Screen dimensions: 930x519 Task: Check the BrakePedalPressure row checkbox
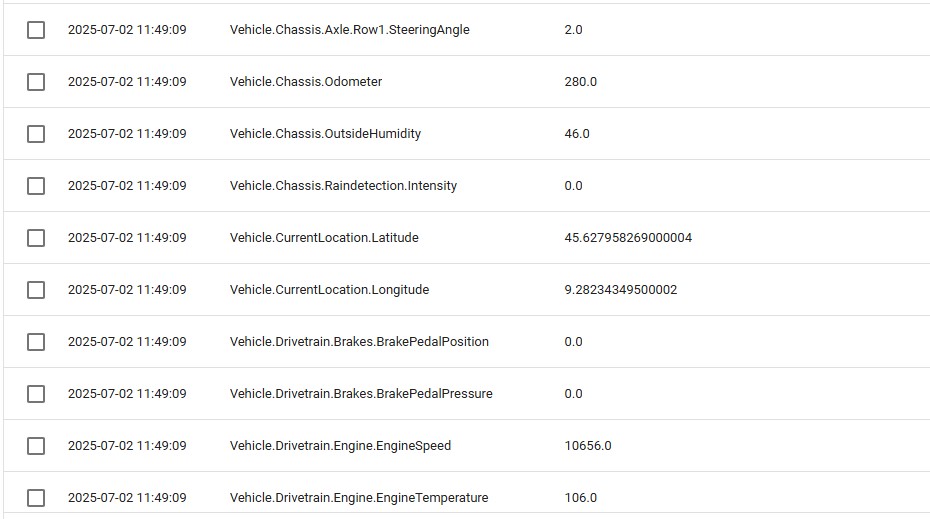pyautogui.click(x=36, y=394)
